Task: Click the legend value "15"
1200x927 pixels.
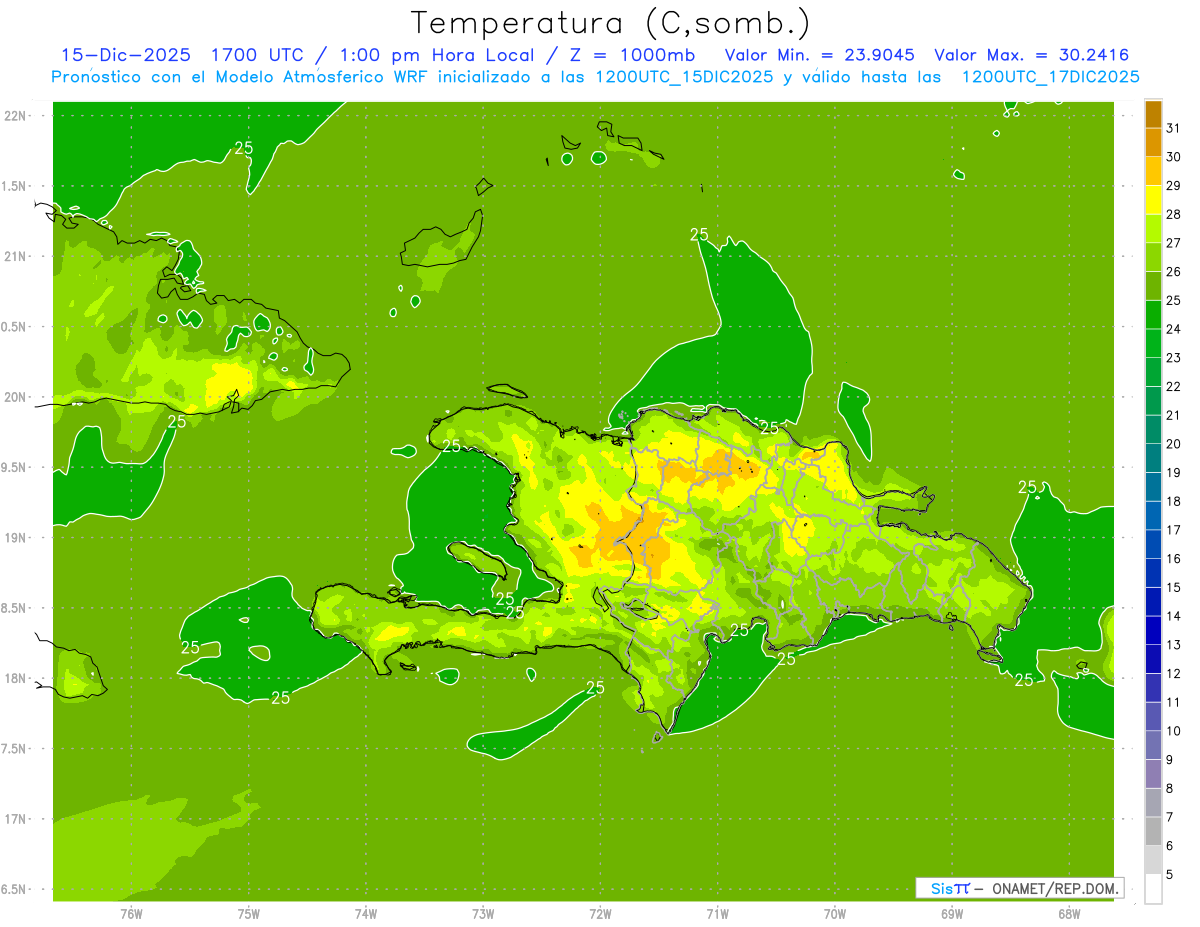Action: pyautogui.click(x=1174, y=588)
